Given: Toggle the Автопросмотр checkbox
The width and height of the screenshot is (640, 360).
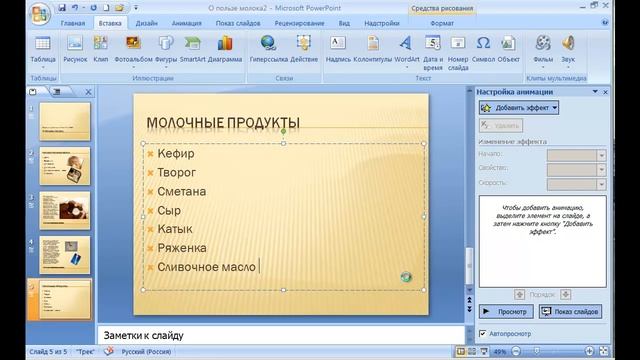Looking at the screenshot, I should (x=483, y=333).
